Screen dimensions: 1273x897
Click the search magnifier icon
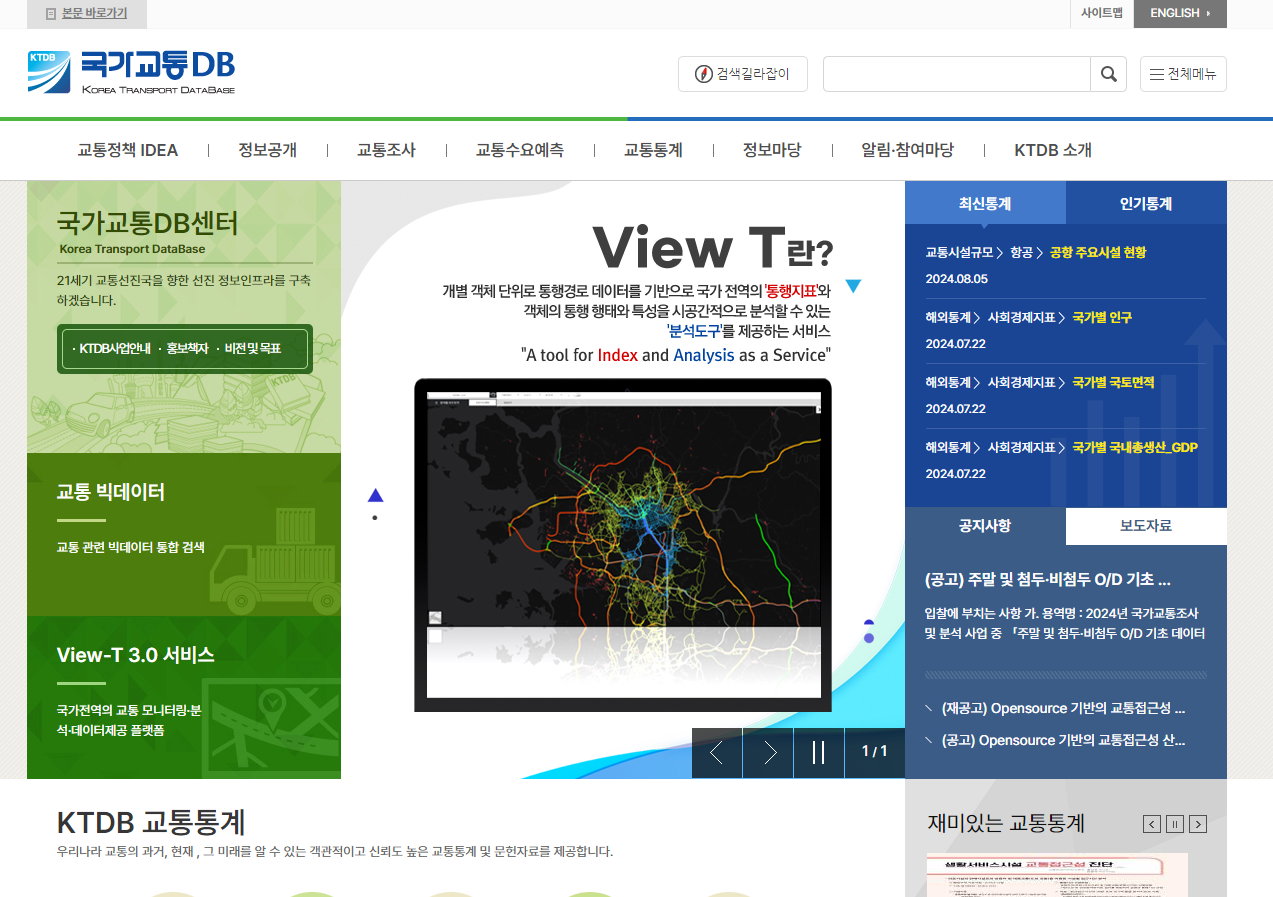point(1108,74)
